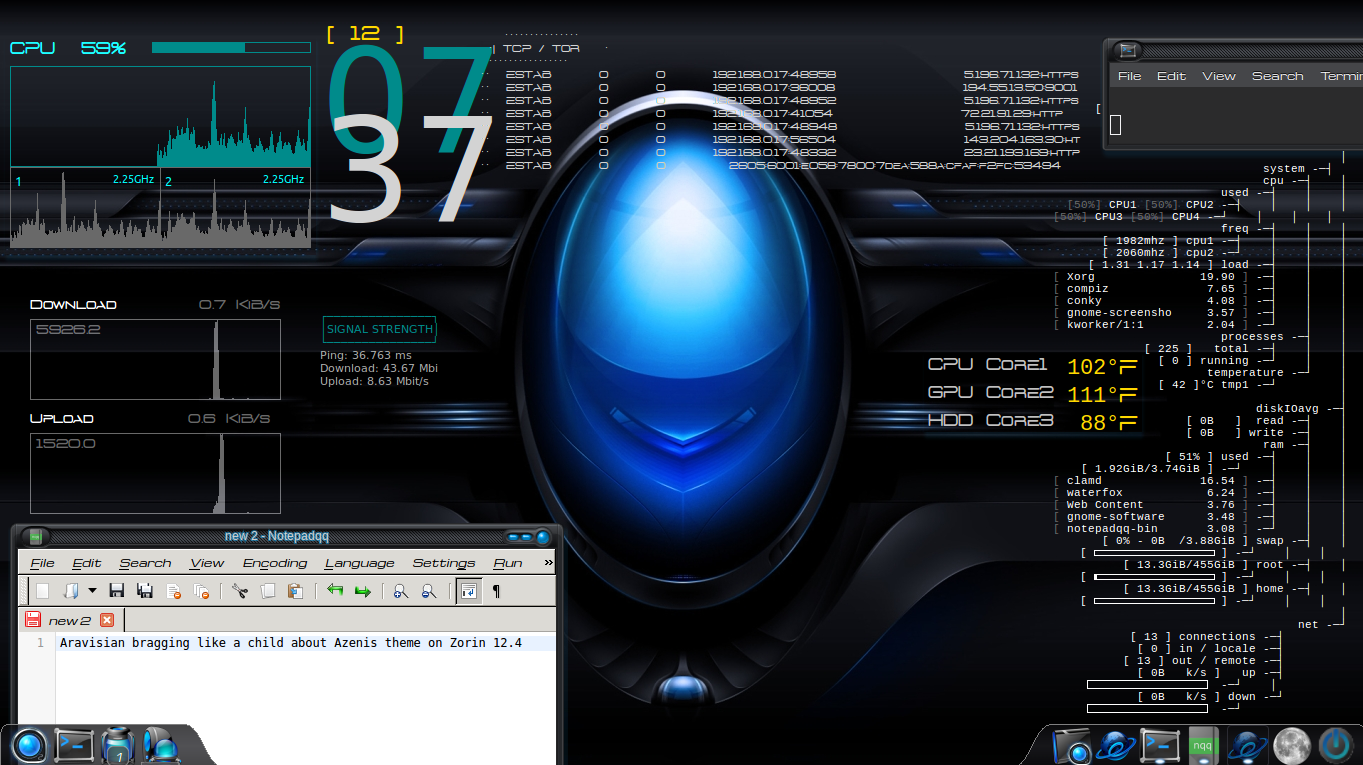Click the Paste clipboard icon
1363x765 pixels.
(x=295, y=591)
